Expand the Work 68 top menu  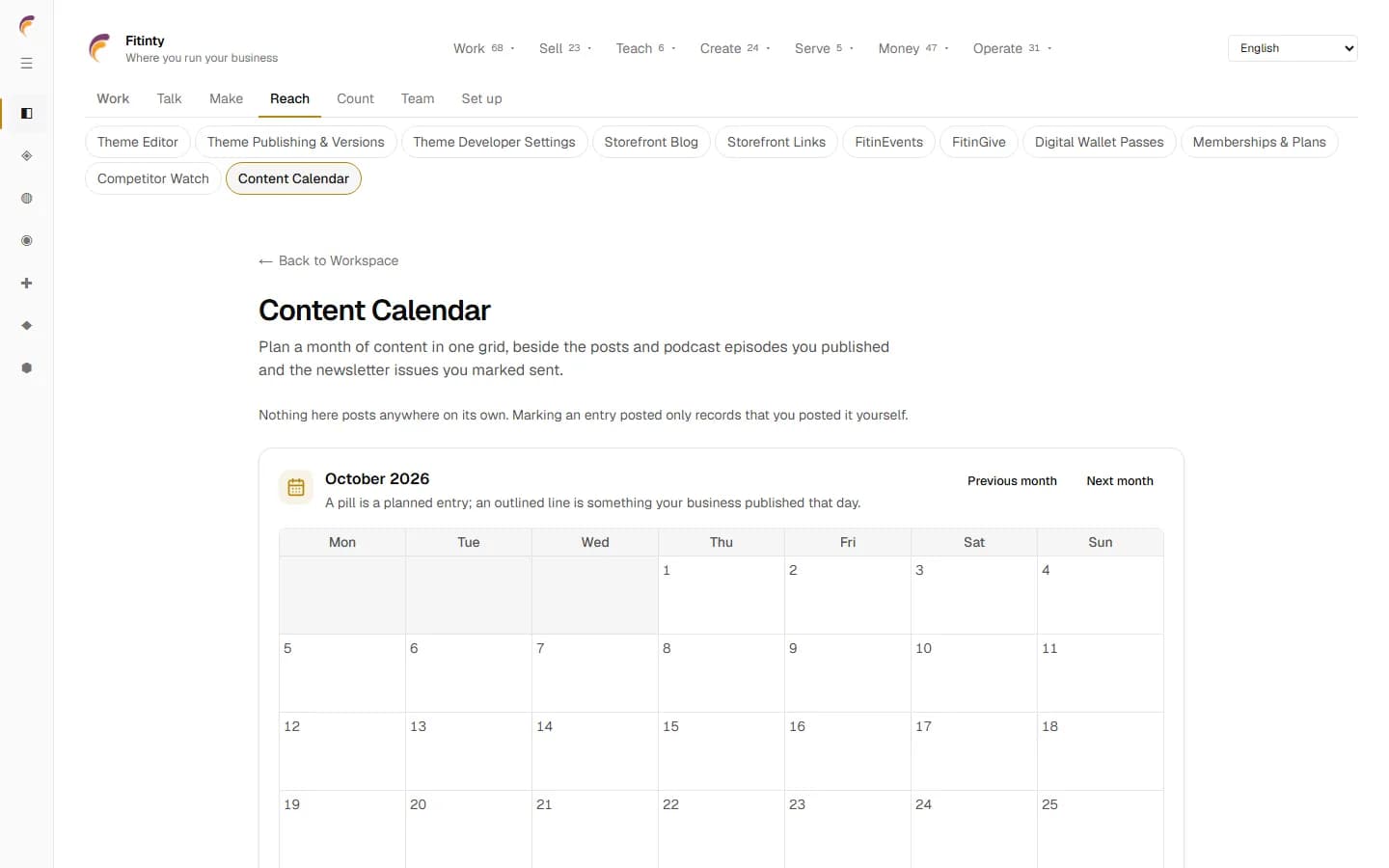(x=484, y=48)
